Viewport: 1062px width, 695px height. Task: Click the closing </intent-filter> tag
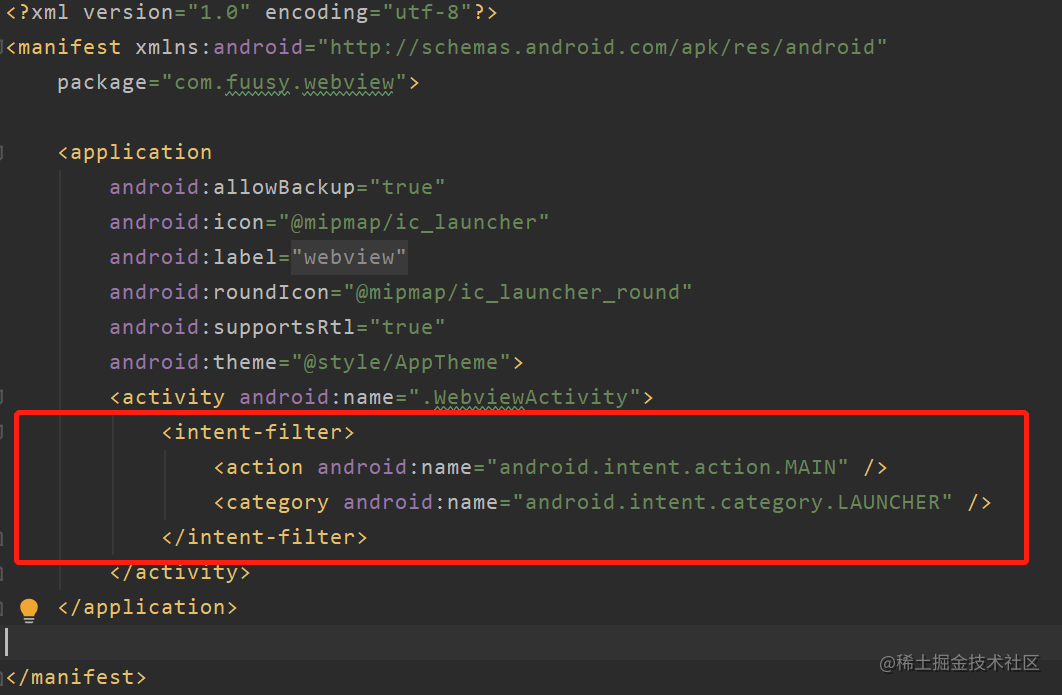click(x=265, y=537)
